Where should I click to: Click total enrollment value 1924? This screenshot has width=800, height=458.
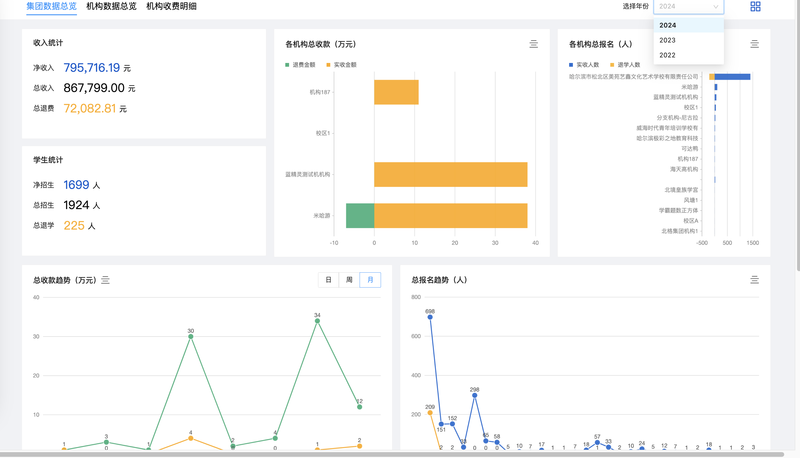click(x=77, y=206)
